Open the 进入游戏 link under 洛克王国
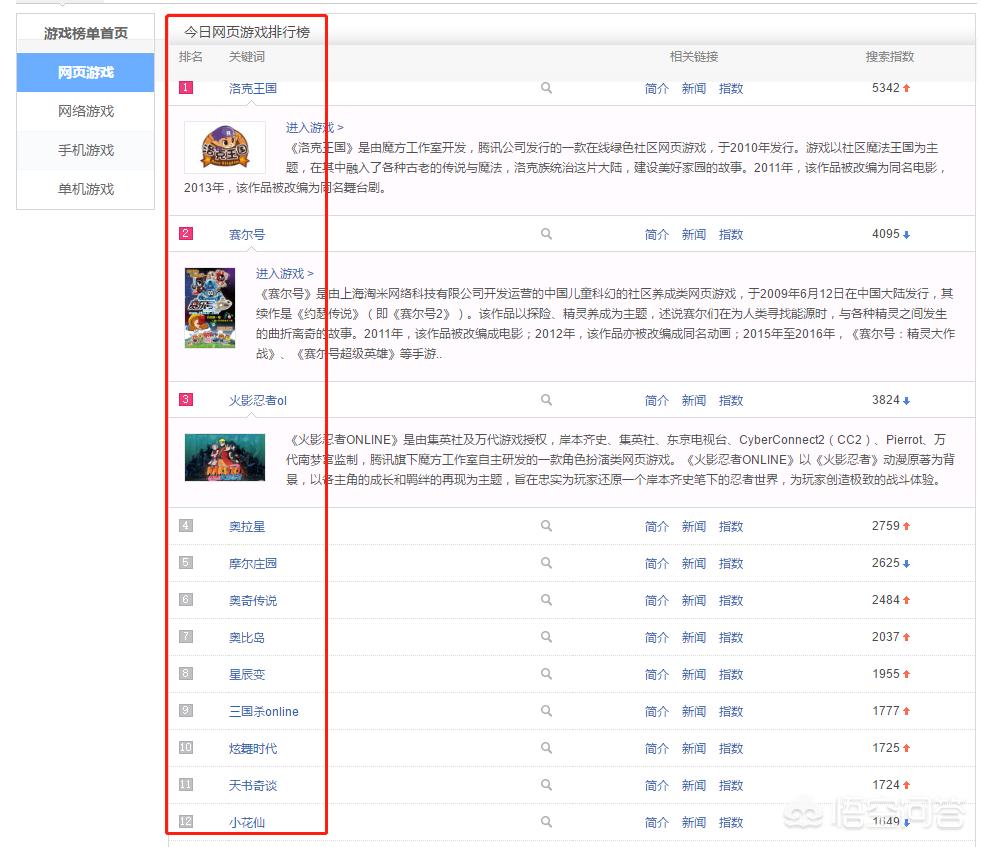 tap(314, 128)
